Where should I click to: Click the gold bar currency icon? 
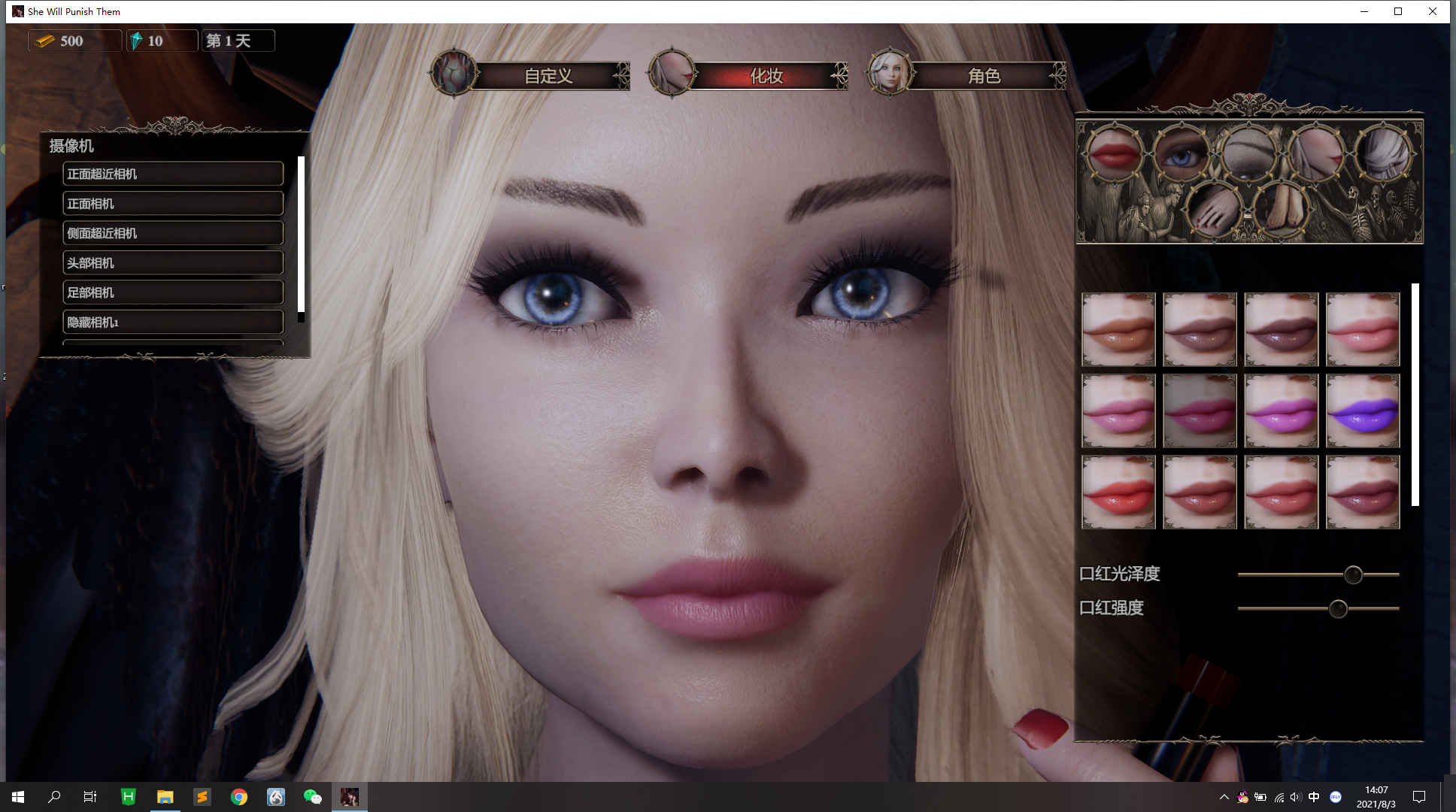pyautogui.click(x=45, y=41)
